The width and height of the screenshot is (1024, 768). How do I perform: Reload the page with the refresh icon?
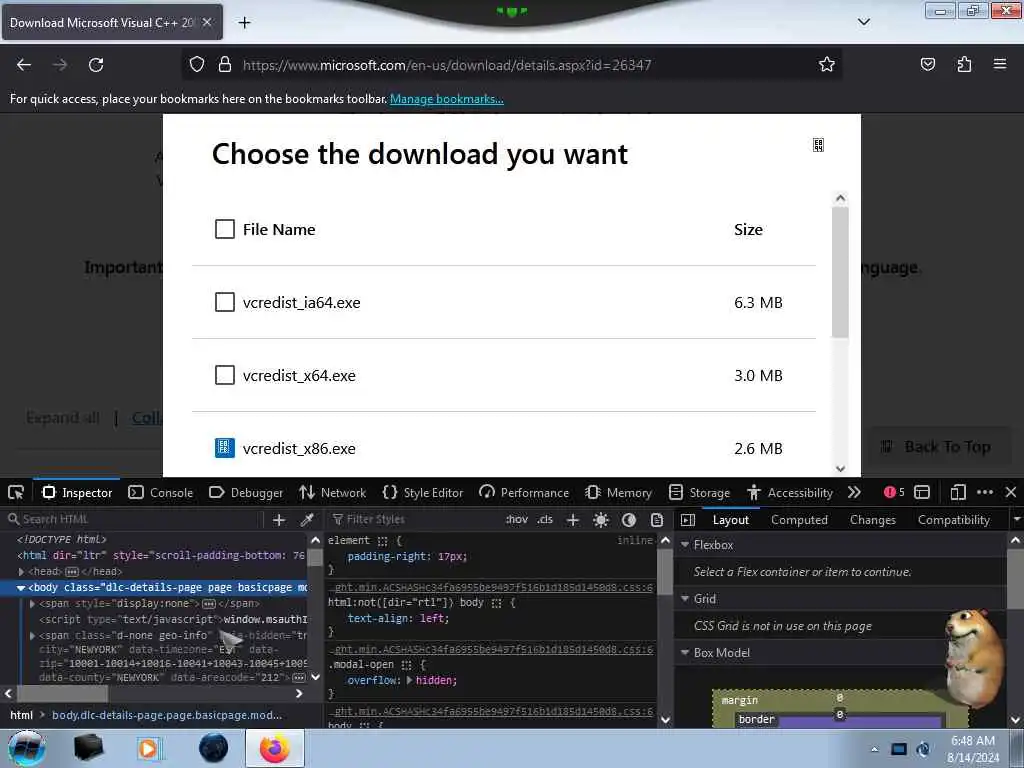tap(96, 65)
